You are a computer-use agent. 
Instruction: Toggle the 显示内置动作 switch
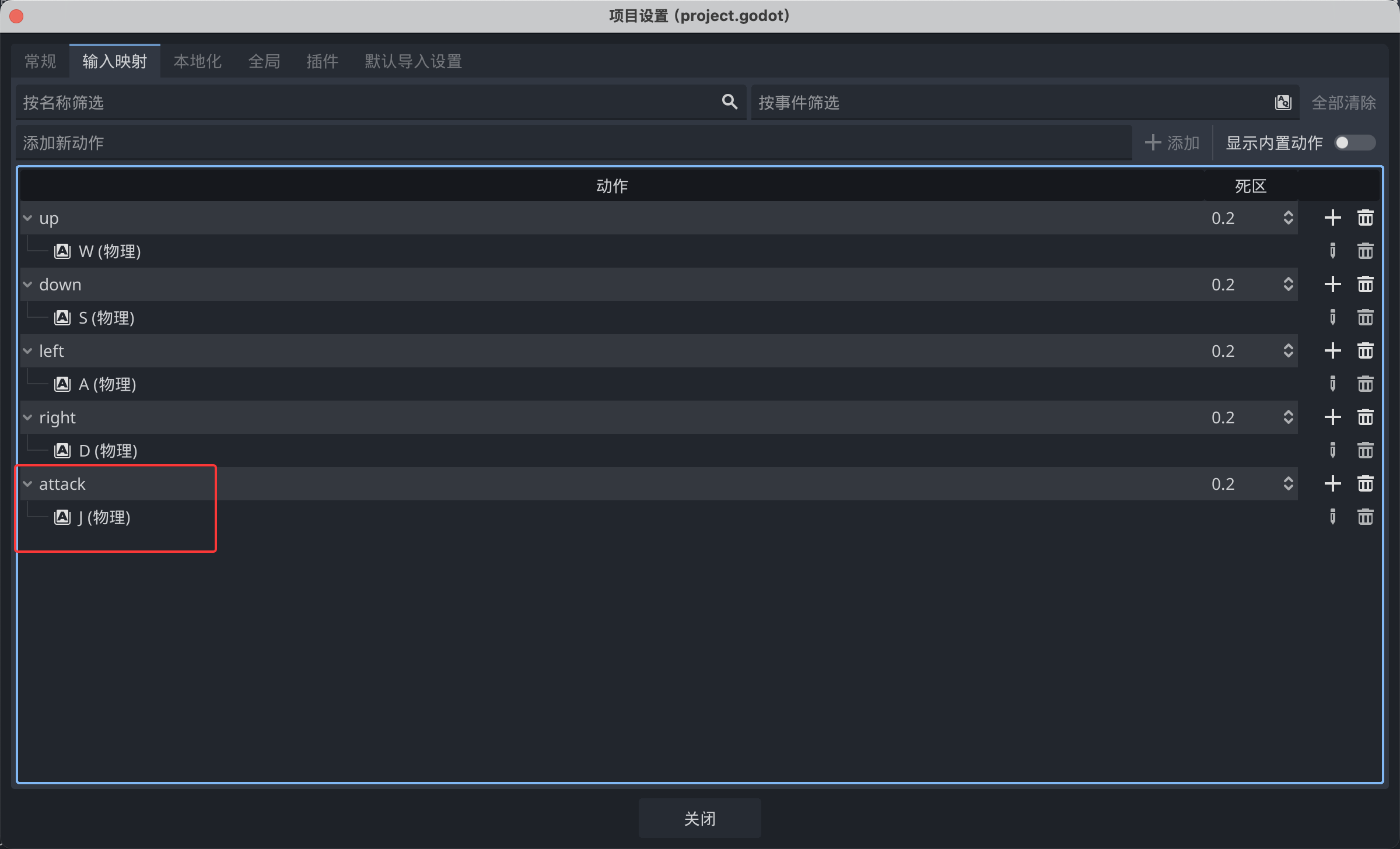click(x=1354, y=143)
